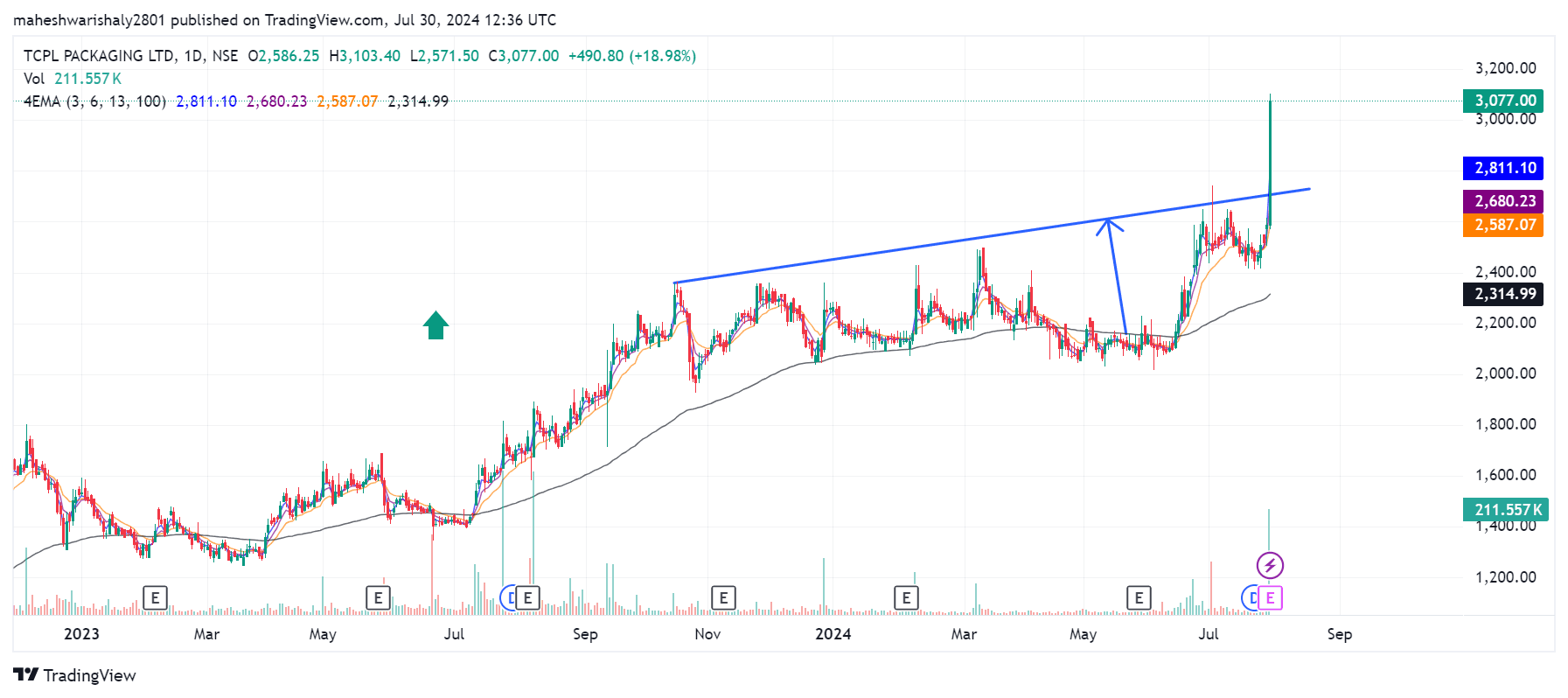1568x698 pixels.
Task: Click the H3,103.40 high value
Action: coord(365,56)
